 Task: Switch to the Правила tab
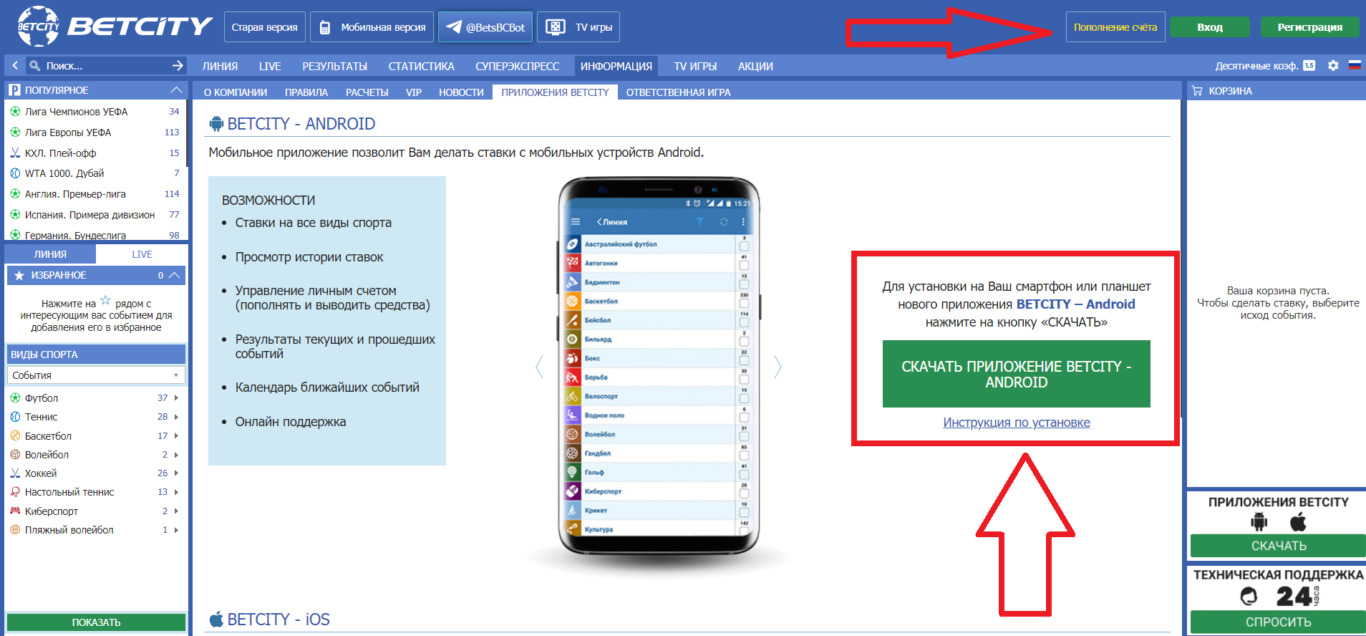point(306,92)
